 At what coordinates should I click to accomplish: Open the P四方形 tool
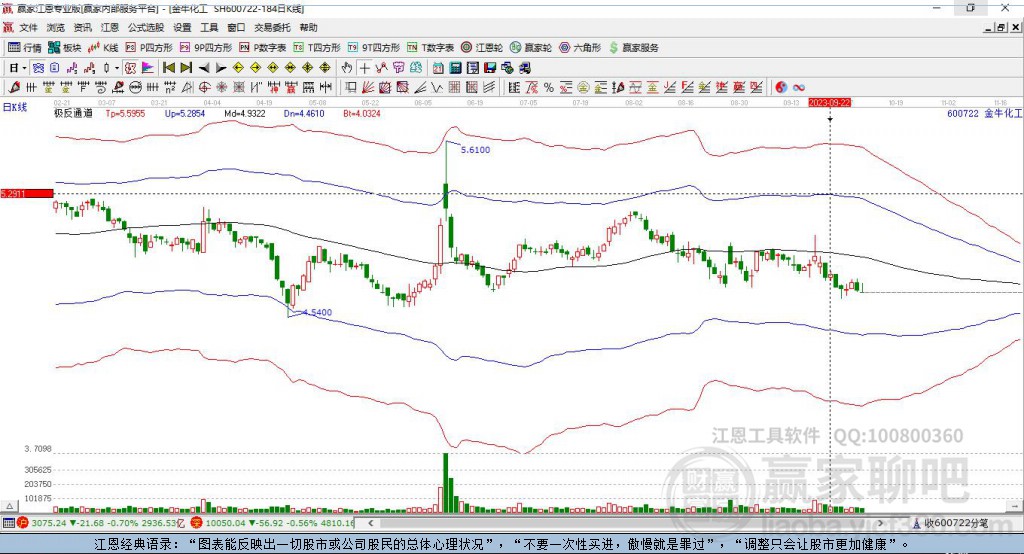tap(148, 48)
